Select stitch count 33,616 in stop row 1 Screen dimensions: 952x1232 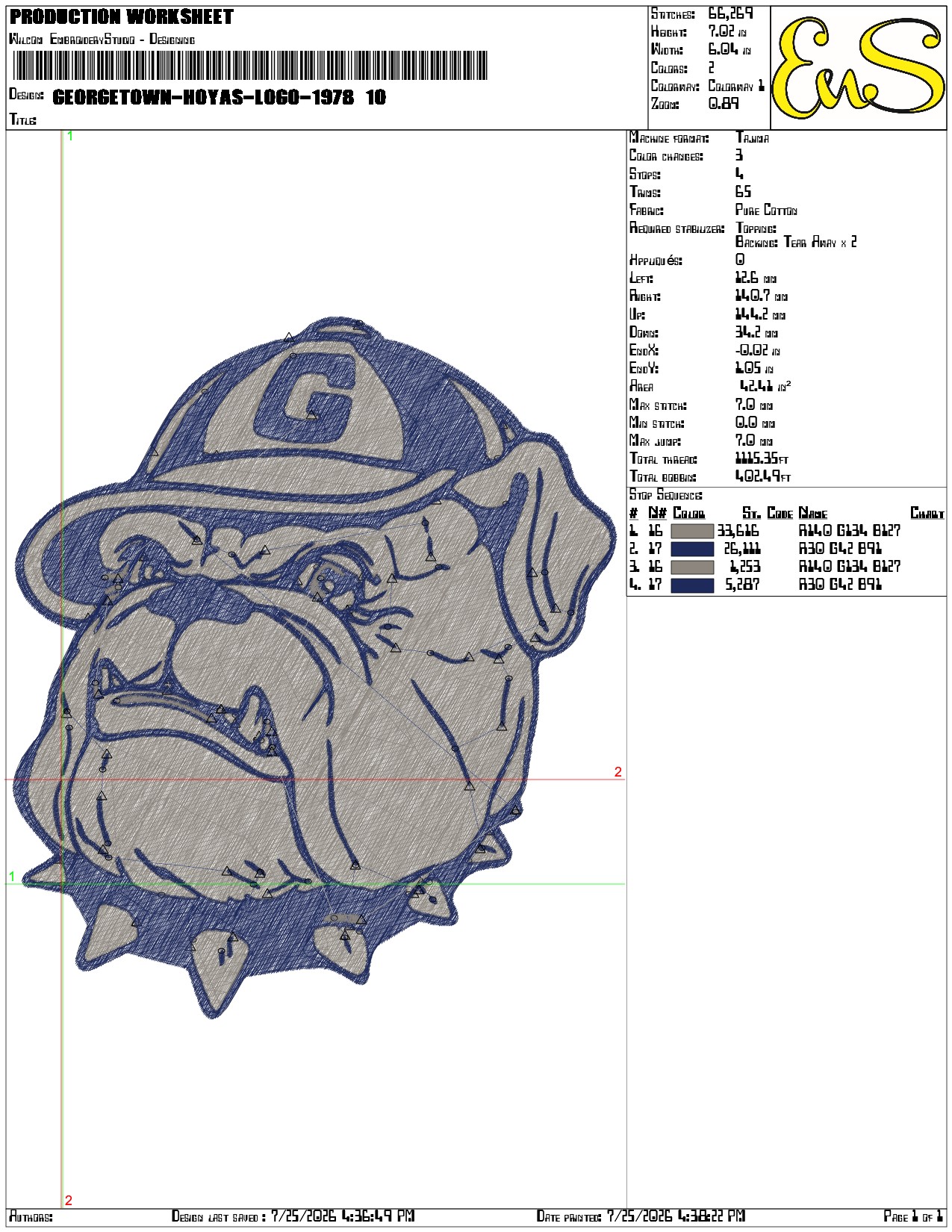click(738, 531)
